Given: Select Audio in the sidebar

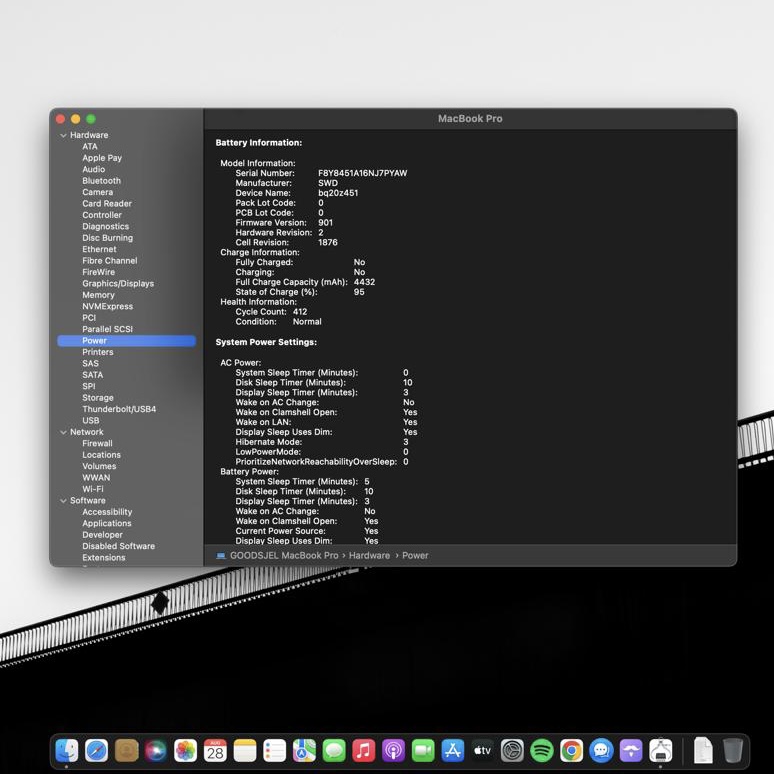Looking at the screenshot, I should [94, 169].
